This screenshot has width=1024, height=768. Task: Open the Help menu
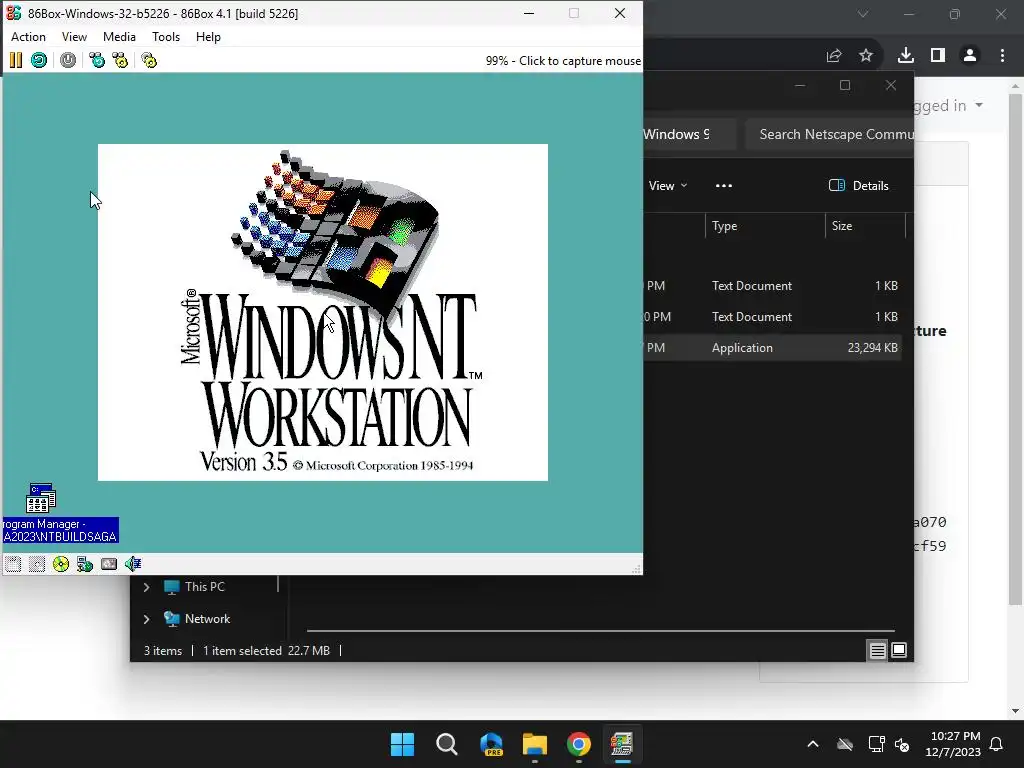pyautogui.click(x=208, y=37)
